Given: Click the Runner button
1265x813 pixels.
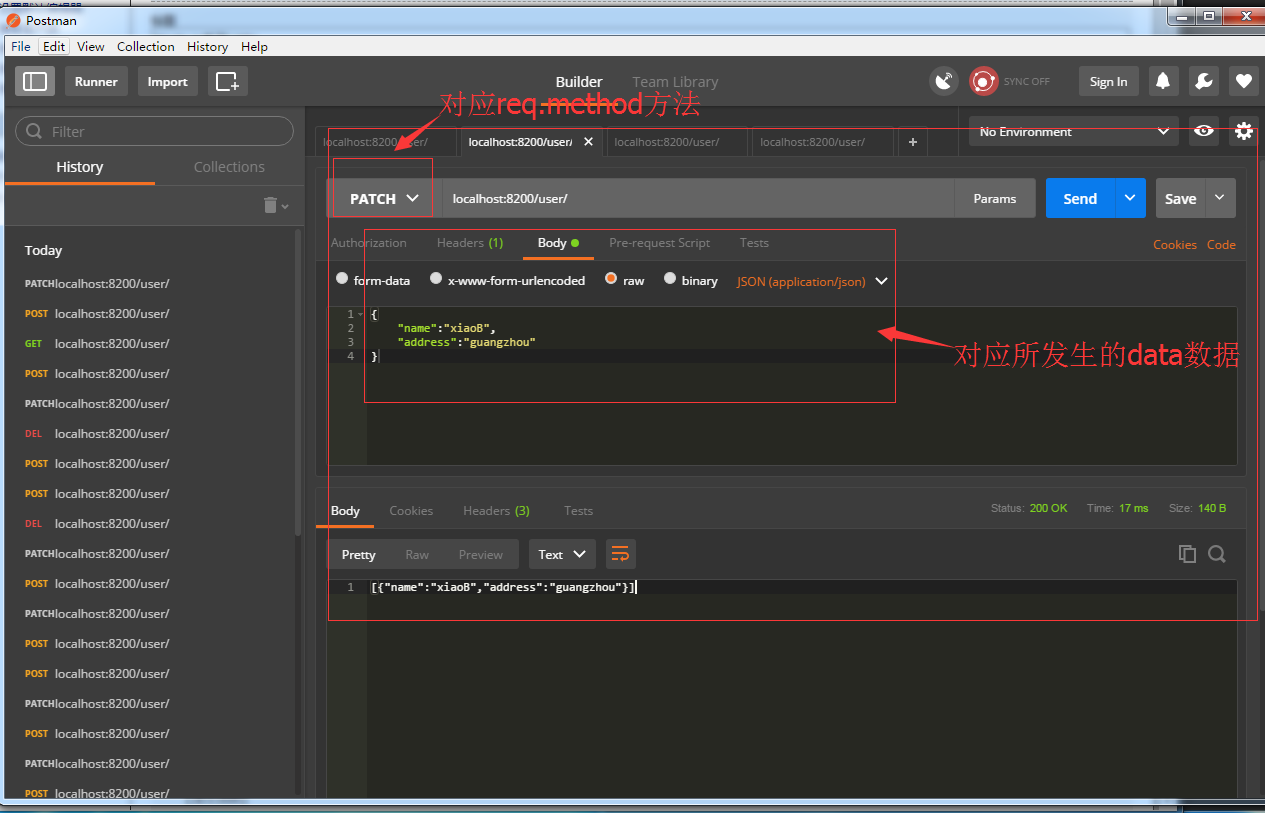Looking at the screenshot, I should point(96,82).
